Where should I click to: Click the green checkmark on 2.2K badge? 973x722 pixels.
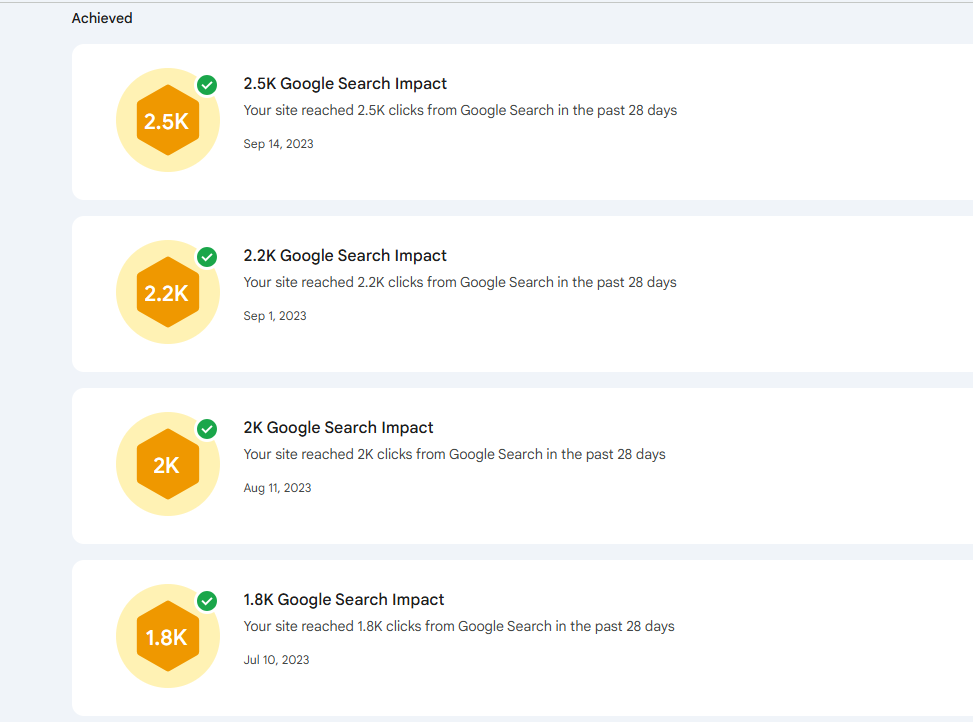point(207,257)
